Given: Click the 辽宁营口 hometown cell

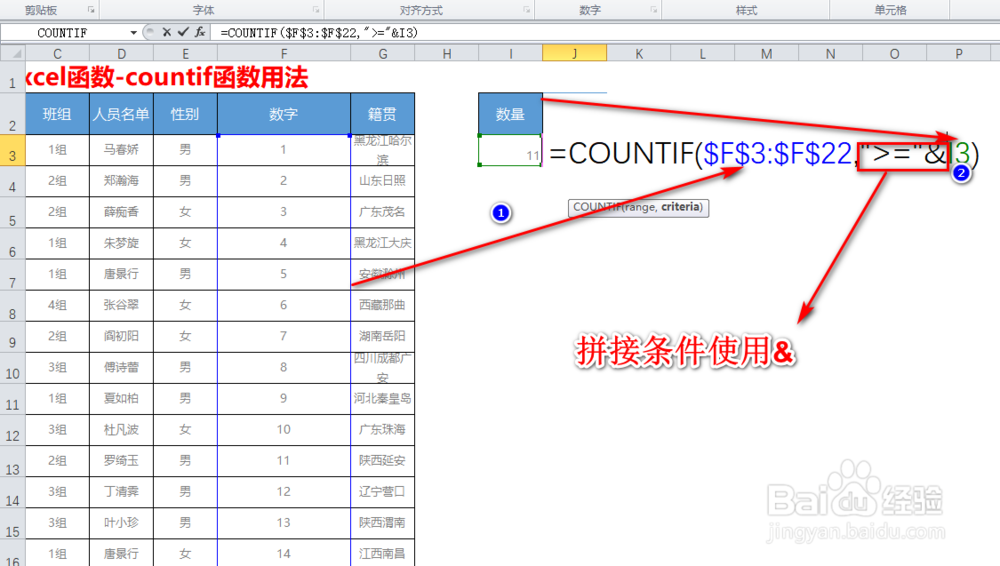Looking at the screenshot, I should tap(383, 492).
